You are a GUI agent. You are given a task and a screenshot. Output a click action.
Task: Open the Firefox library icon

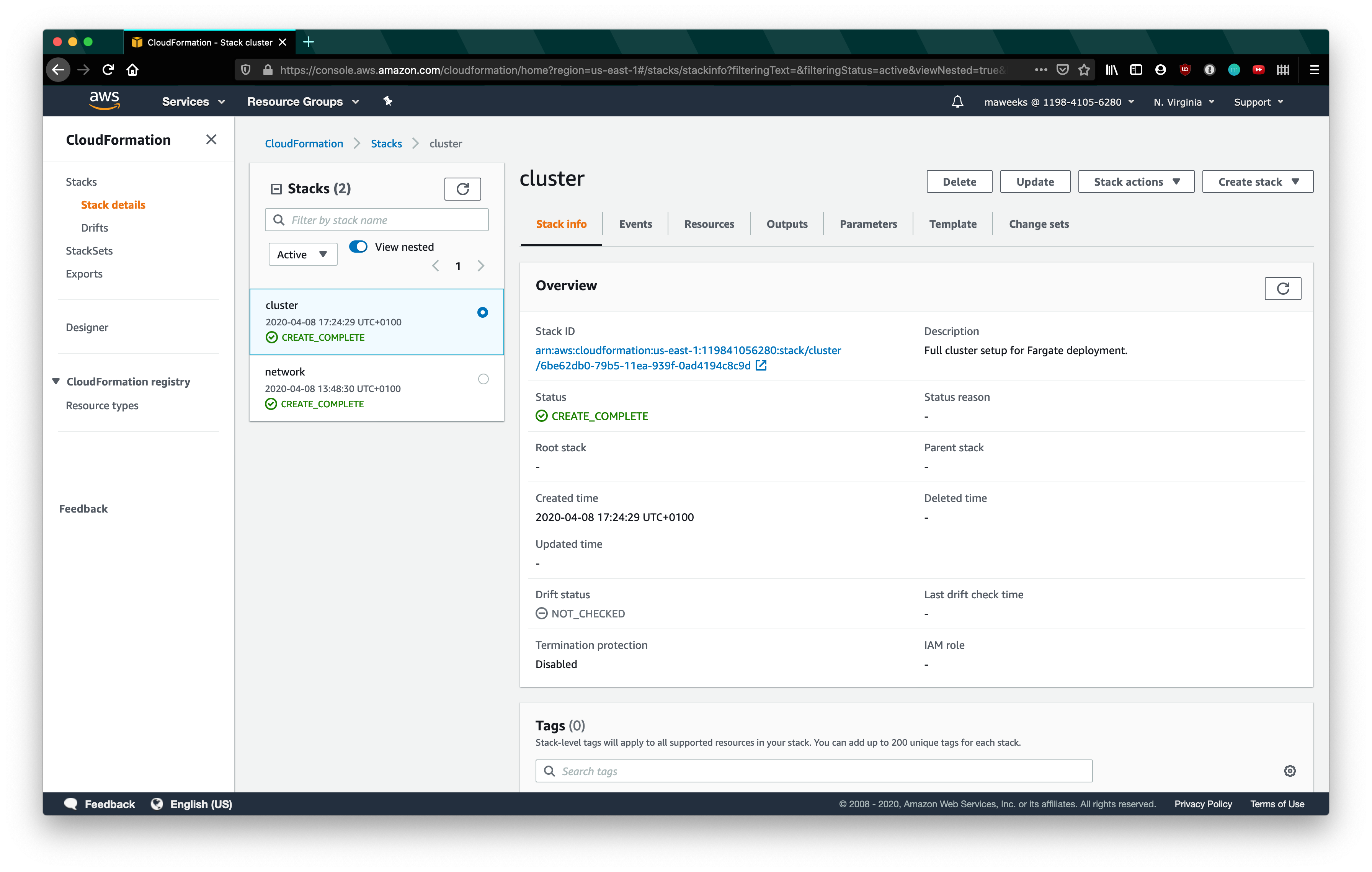click(x=1112, y=70)
